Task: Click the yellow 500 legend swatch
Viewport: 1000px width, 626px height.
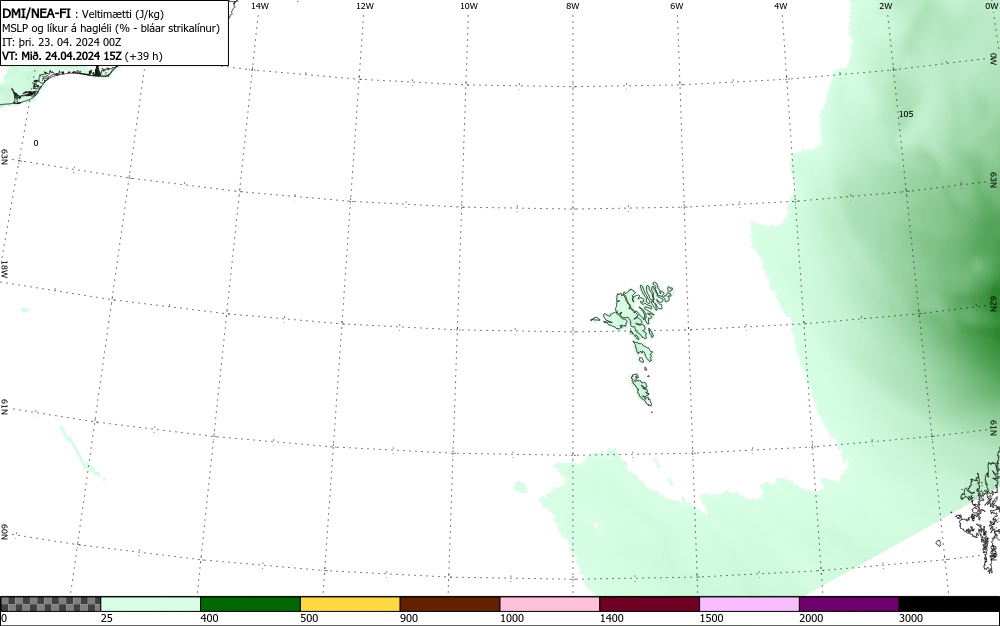Action: tap(350, 604)
